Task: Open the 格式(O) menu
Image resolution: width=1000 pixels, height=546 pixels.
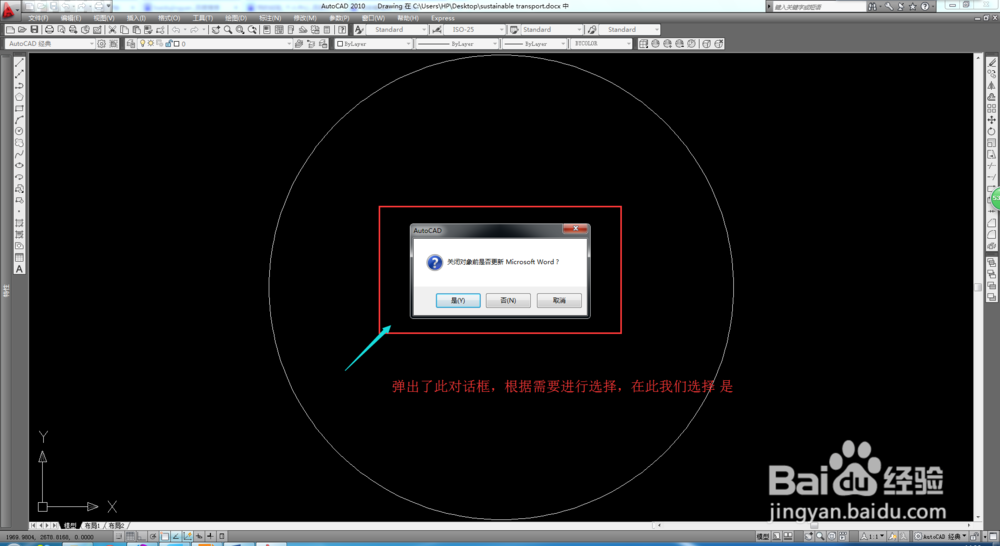Action: (169, 18)
